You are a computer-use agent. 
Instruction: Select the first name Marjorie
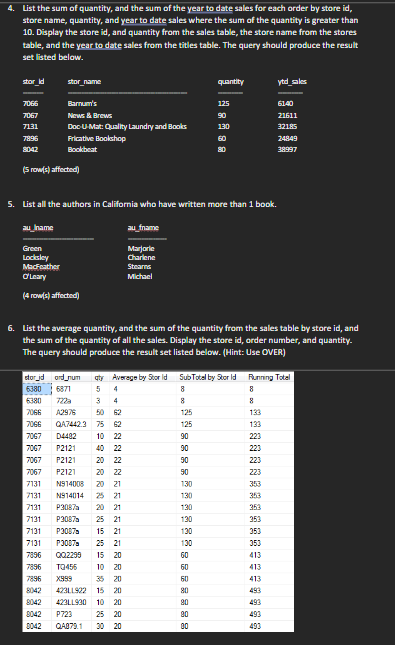(141, 248)
